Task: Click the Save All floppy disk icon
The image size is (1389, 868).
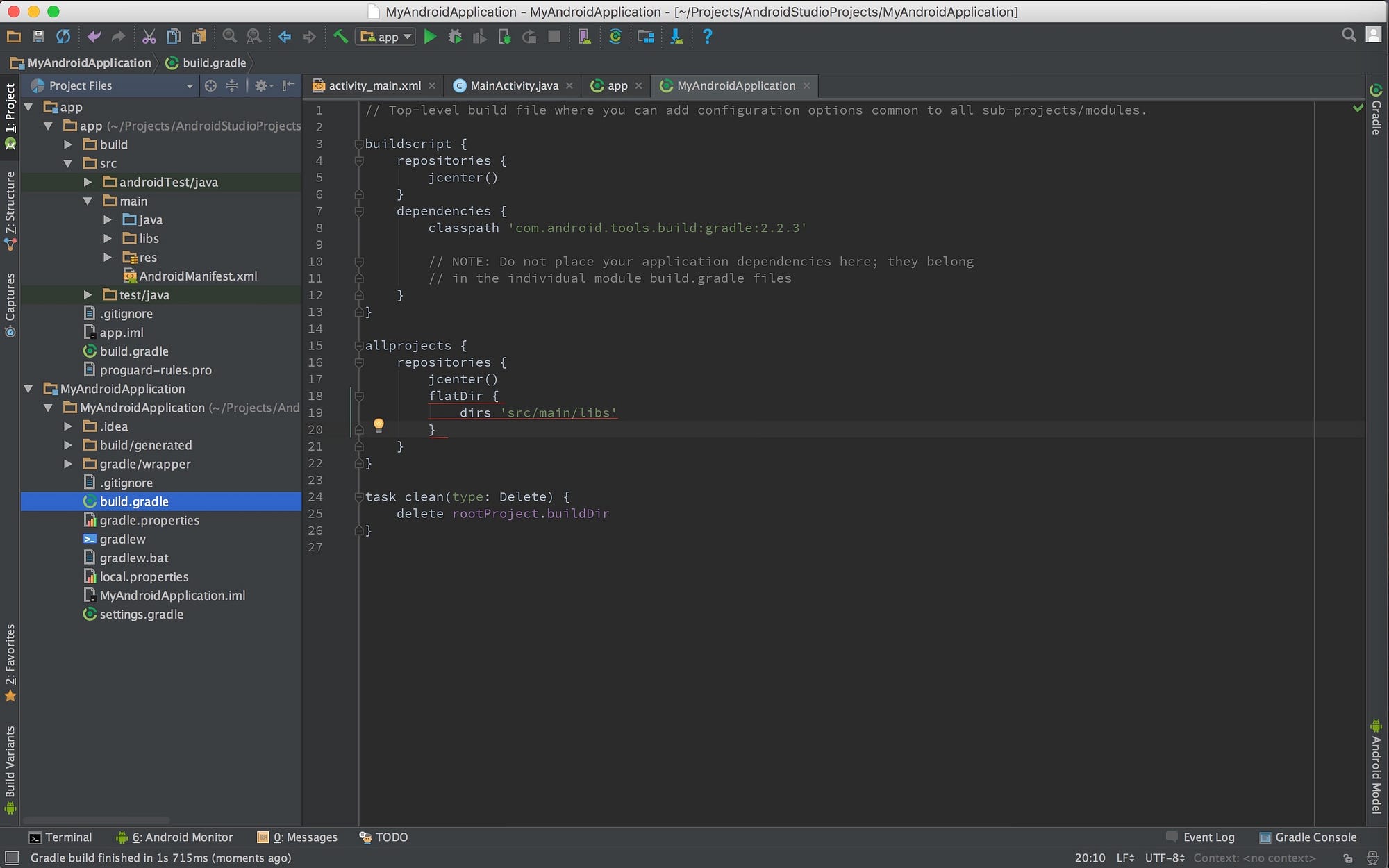Action: coord(38,37)
